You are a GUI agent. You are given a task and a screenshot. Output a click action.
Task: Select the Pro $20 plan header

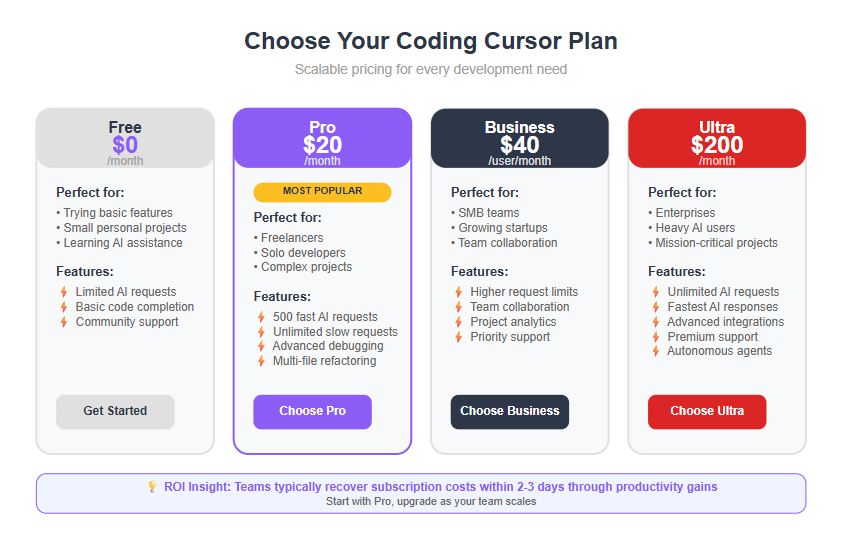322,138
